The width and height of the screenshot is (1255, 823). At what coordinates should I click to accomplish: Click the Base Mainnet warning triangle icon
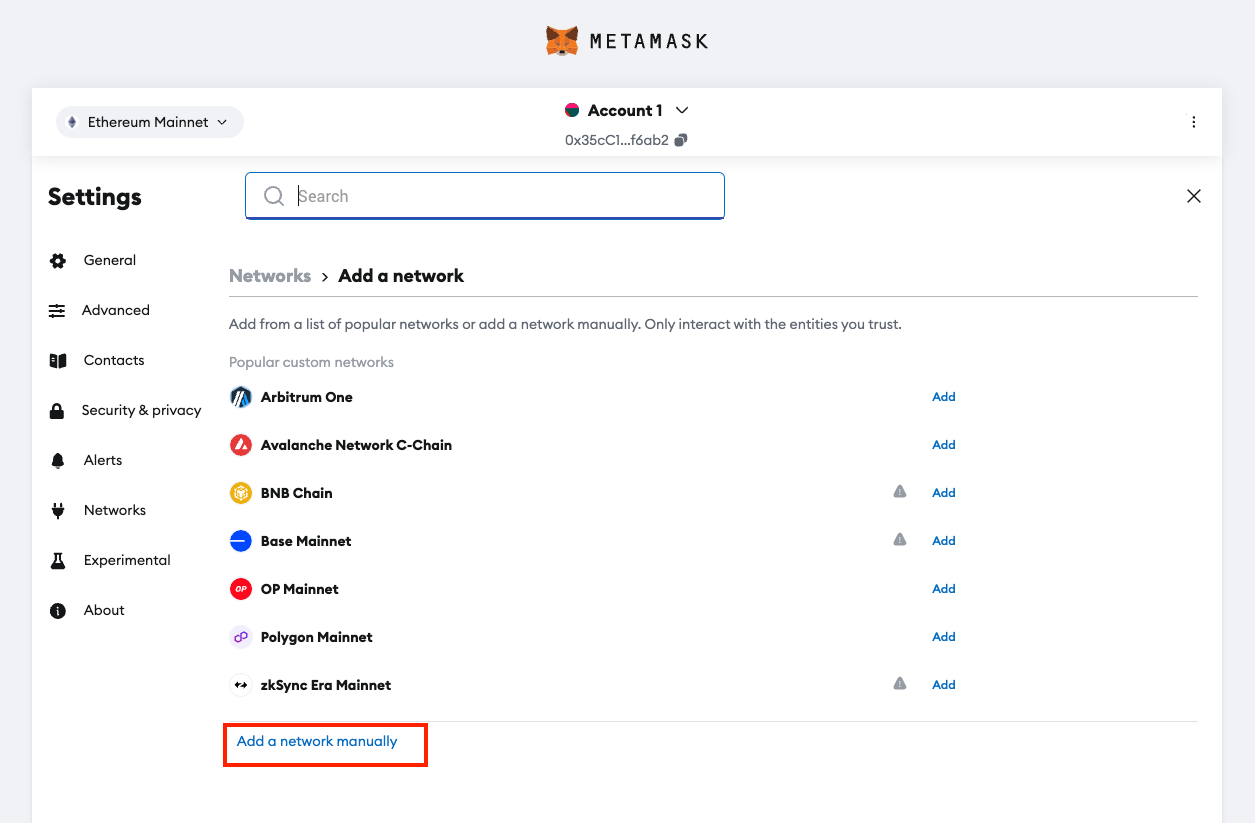pyautogui.click(x=900, y=540)
